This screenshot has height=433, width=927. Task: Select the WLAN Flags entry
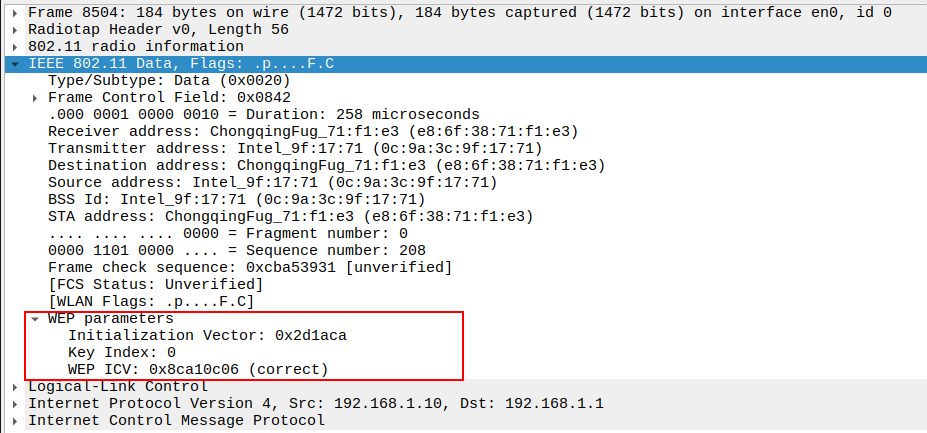tap(151, 302)
